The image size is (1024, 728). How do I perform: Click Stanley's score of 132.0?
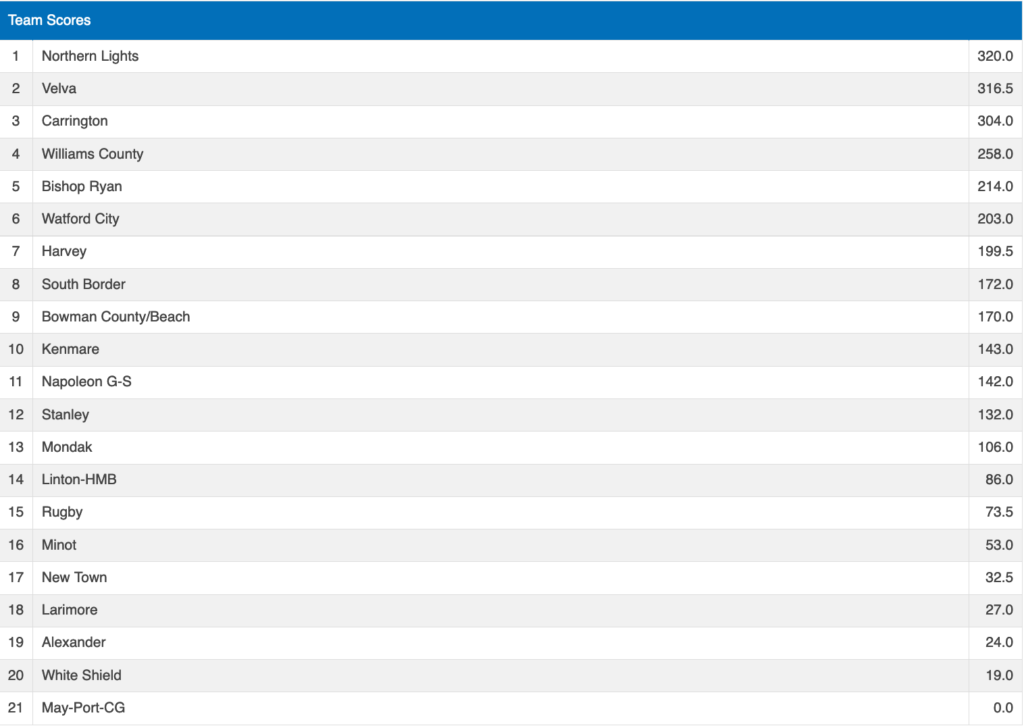[x=995, y=415]
